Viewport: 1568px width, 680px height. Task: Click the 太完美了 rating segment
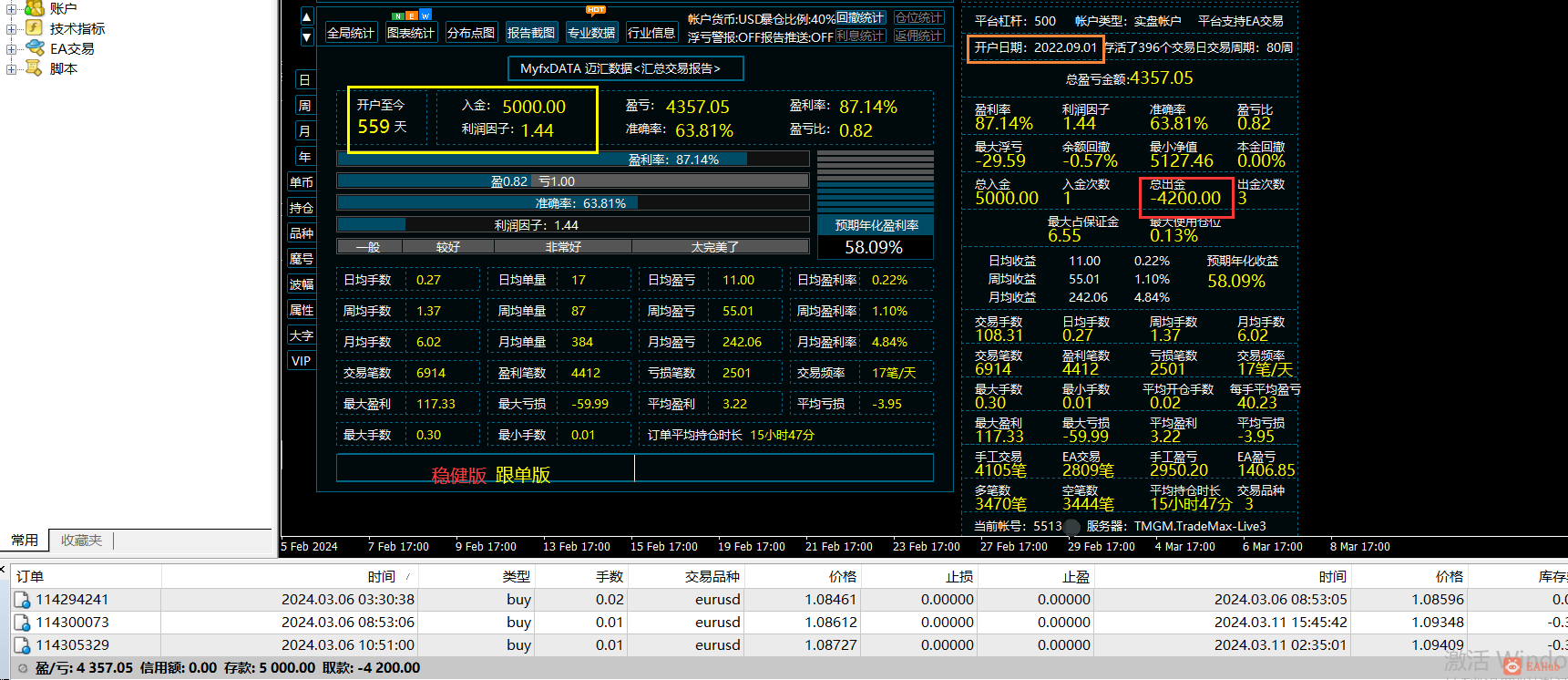tap(720, 247)
